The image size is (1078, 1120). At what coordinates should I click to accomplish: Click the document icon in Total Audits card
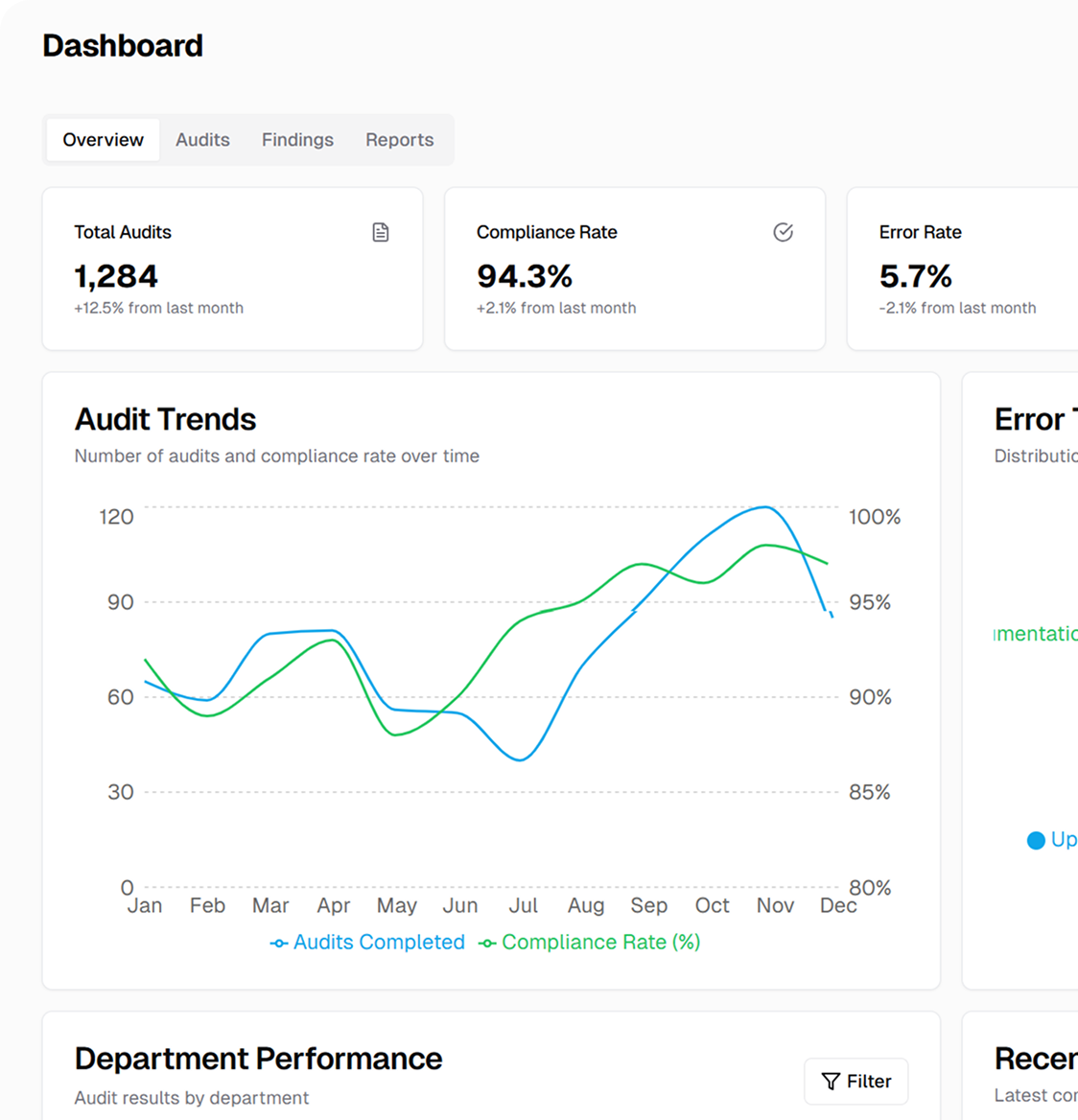(381, 232)
